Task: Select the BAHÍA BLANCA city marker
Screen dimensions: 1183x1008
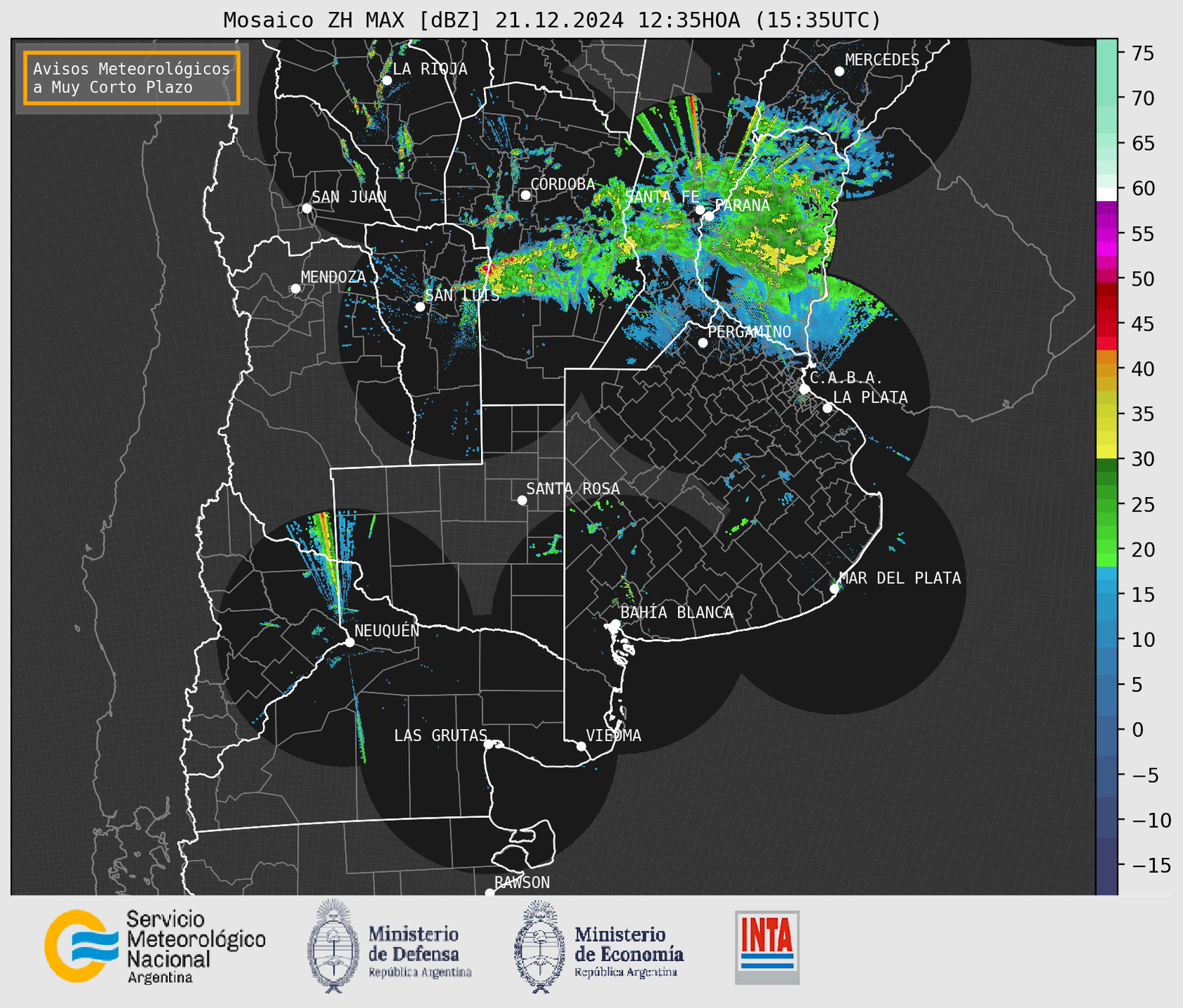Action: (x=615, y=624)
